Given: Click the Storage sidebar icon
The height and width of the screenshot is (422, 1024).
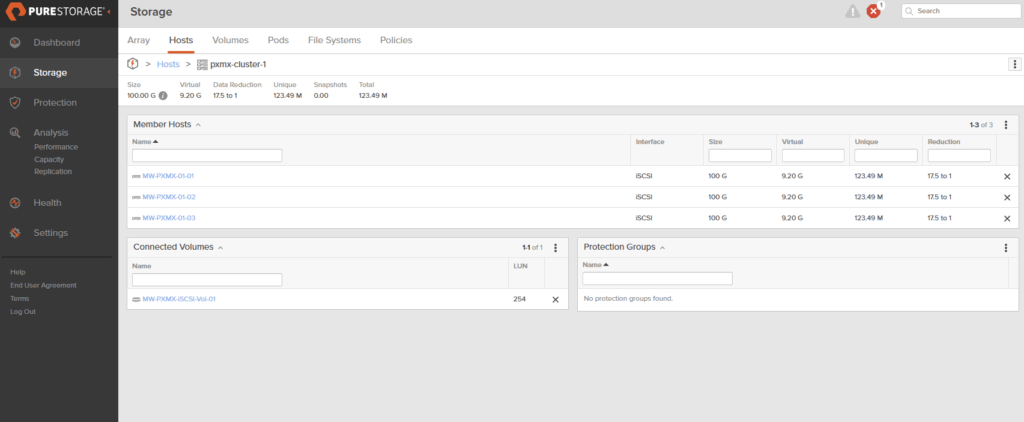Looking at the screenshot, I should point(15,73).
